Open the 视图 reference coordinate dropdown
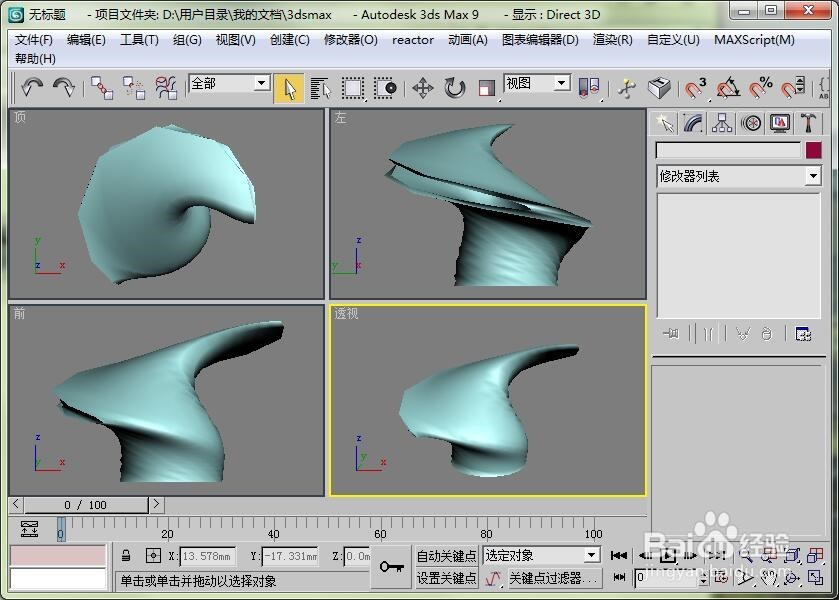The image size is (839, 600). click(x=563, y=84)
